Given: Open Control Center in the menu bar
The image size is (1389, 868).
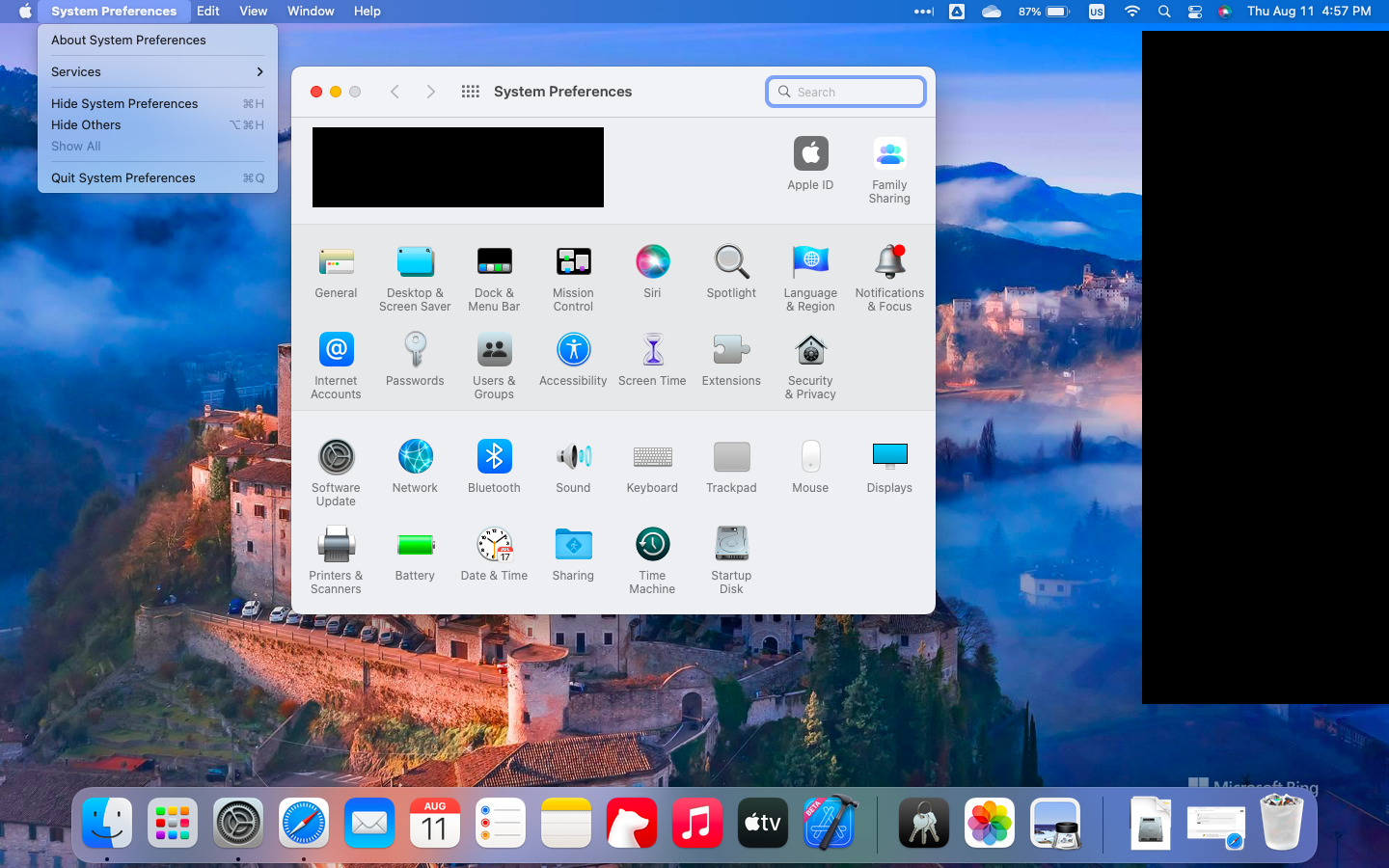Looking at the screenshot, I should tap(1194, 12).
